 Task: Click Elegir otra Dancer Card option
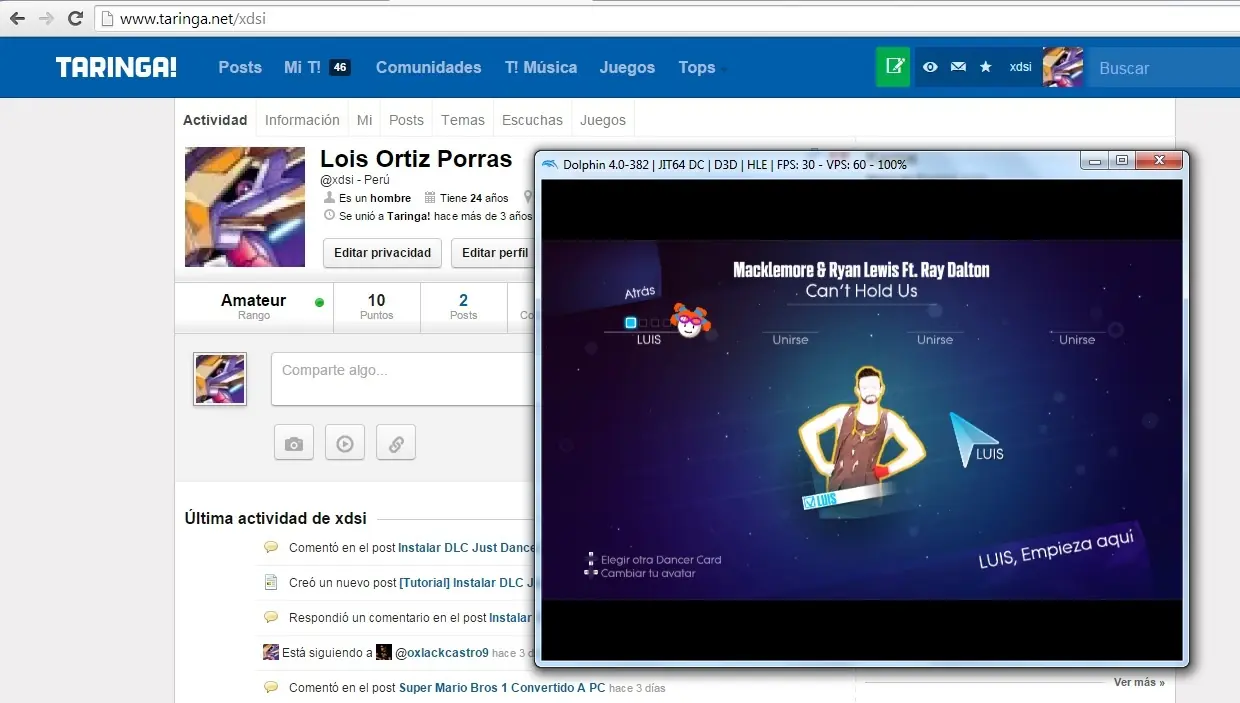click(661, 560)
